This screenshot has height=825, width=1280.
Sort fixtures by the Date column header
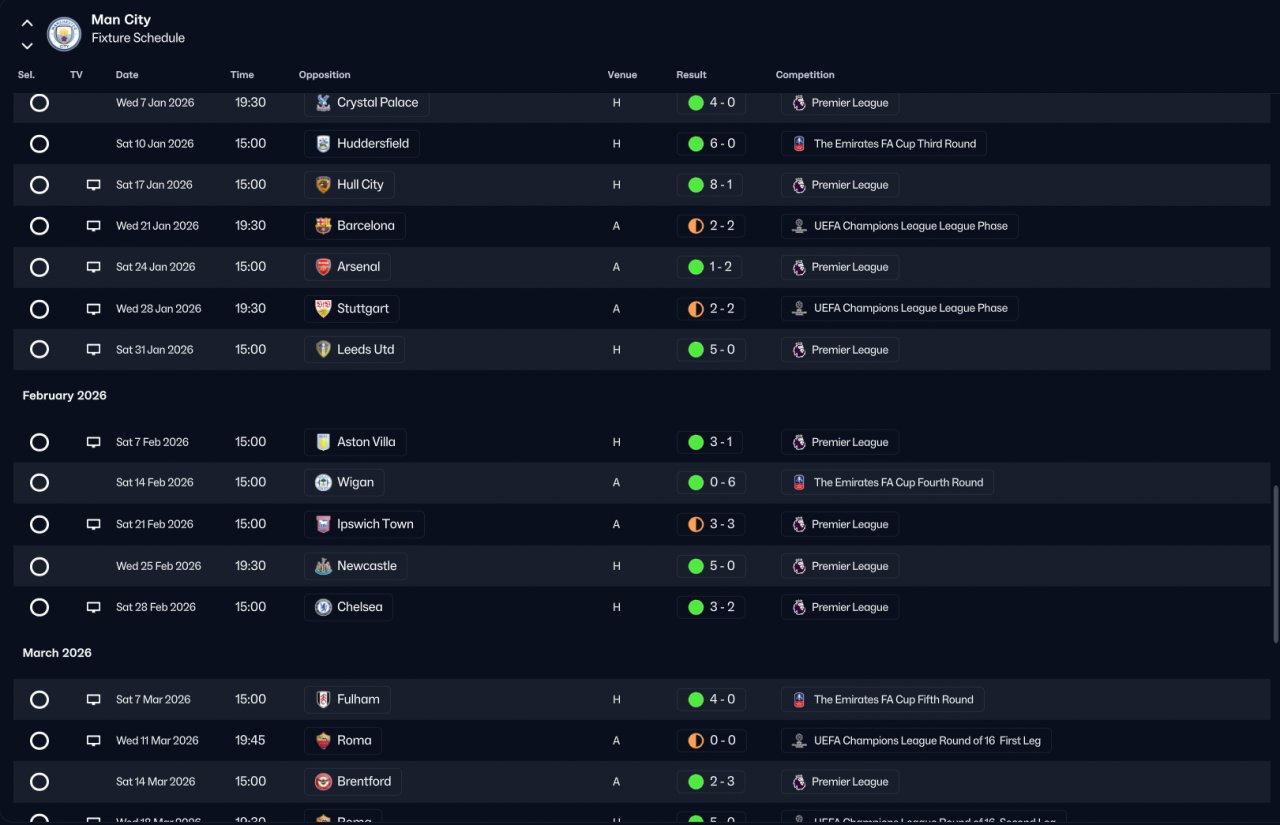point(127,75)
